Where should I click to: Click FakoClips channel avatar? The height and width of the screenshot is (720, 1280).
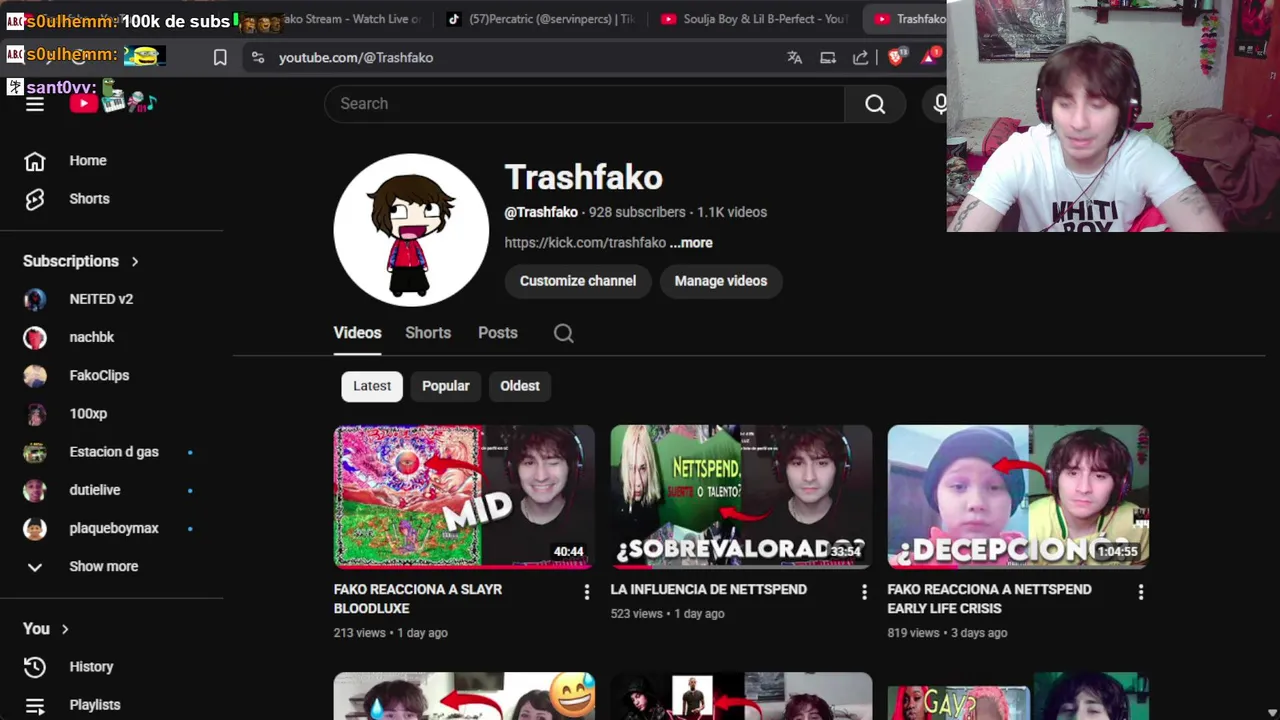pyautogui.click(x=35, y=376)
